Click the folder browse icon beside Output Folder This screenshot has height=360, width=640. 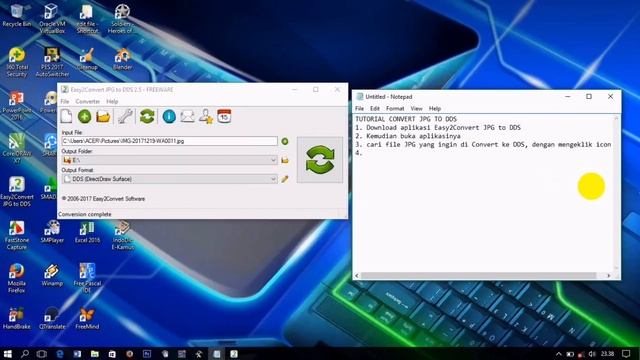pyautogui.click(x=285, y=160)
